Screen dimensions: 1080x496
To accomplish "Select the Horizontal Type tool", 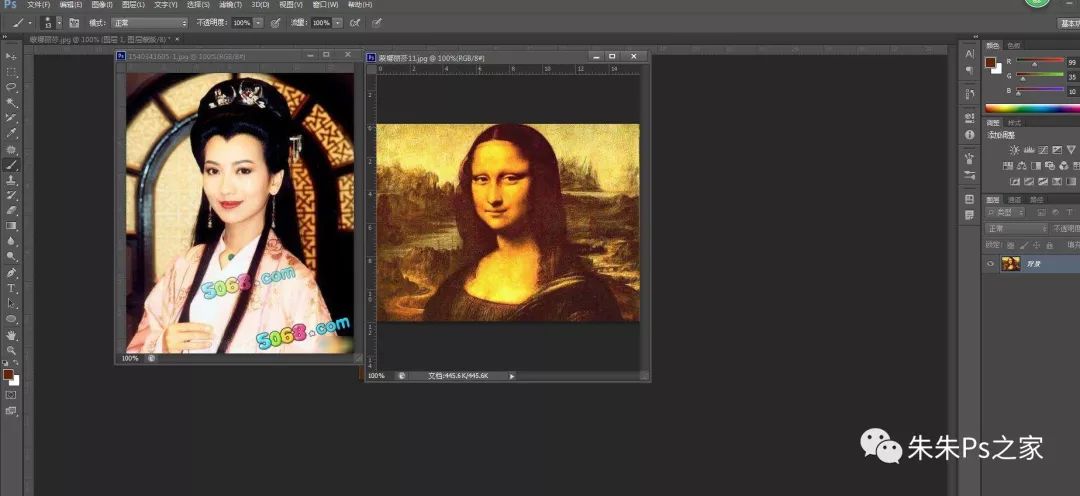I will [x=12, y=288].
